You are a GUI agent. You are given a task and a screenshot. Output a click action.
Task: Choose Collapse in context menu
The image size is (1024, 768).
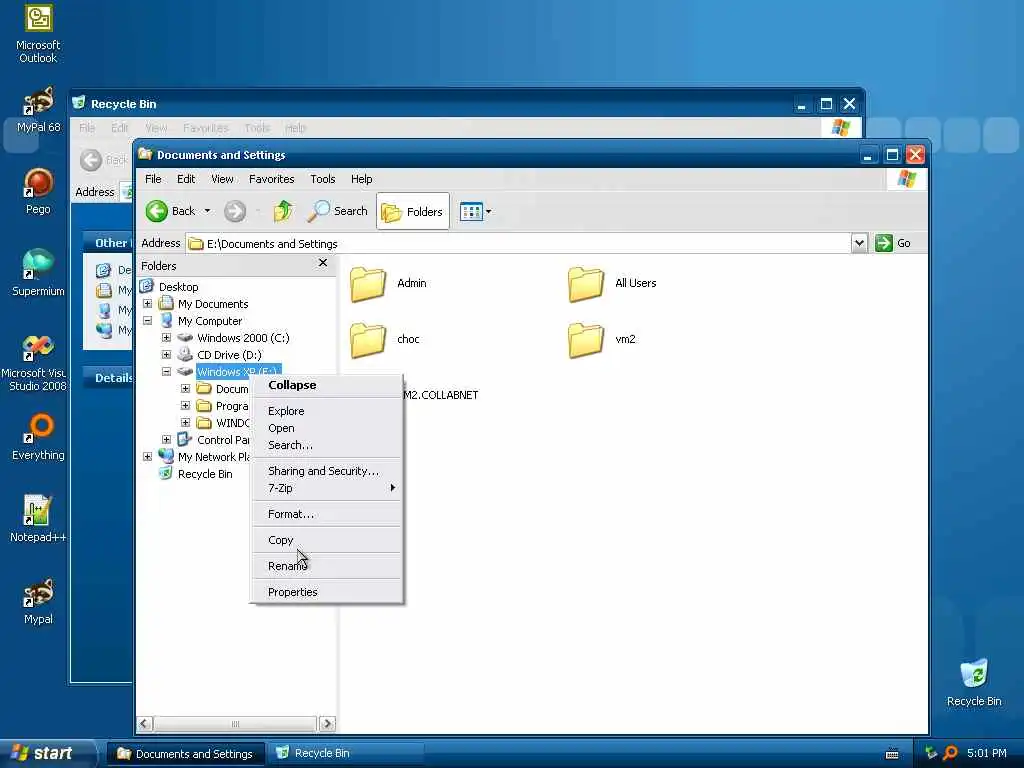pyautogui.click(x=327, y=385)
